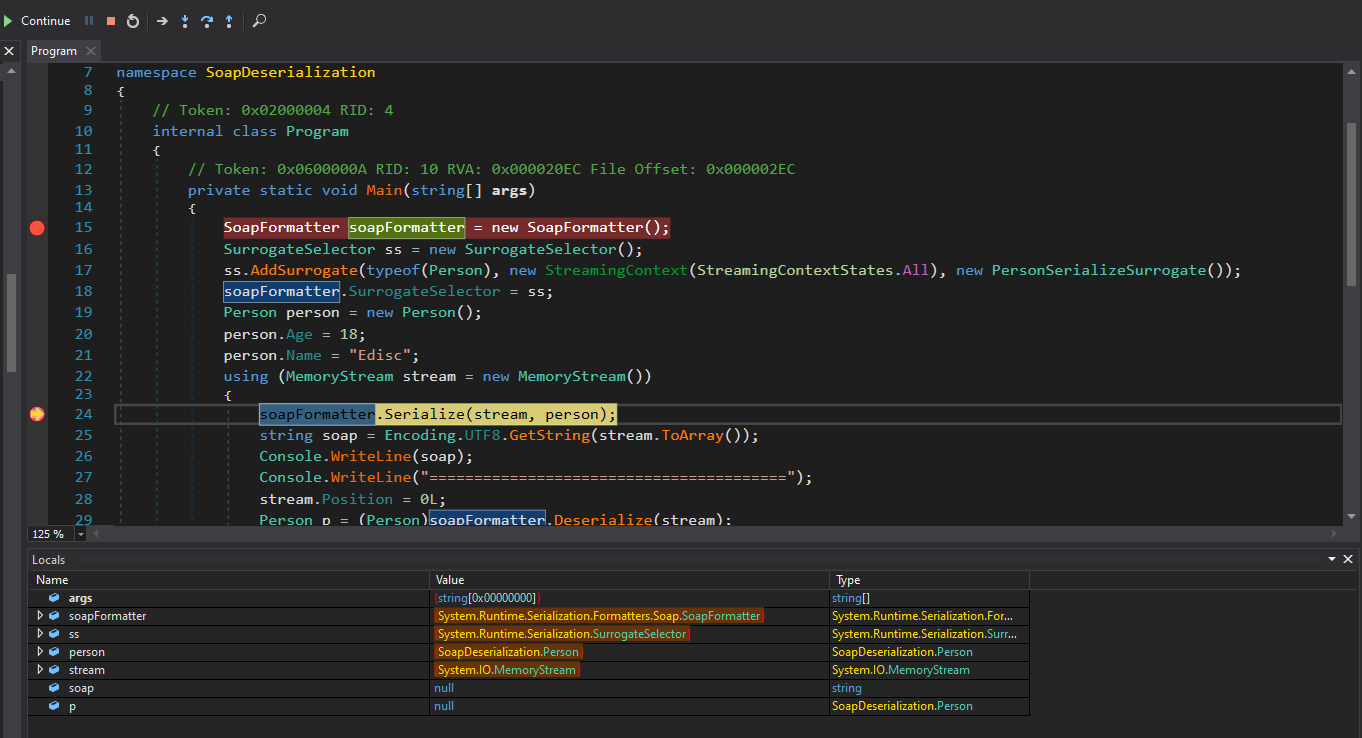
Task: Click the Locals panel title
Action: tap(48, 560)
